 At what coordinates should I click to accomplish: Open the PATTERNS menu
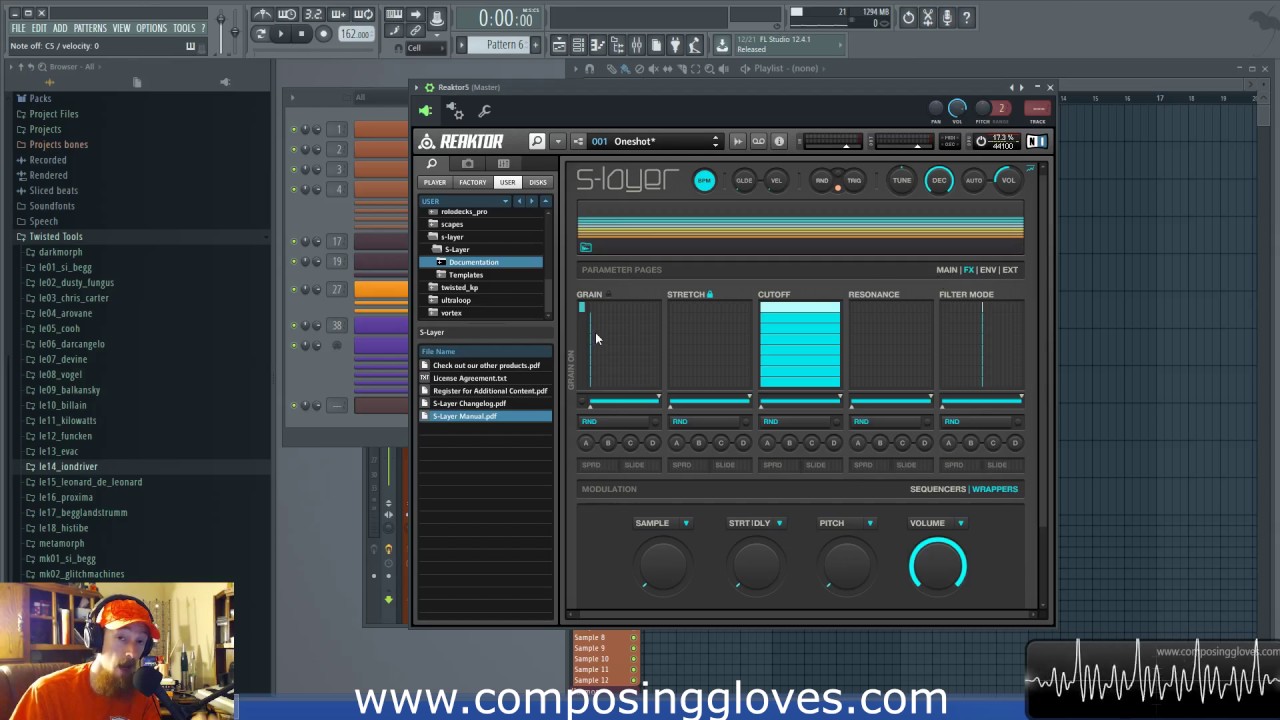click(x=90, y=28)
